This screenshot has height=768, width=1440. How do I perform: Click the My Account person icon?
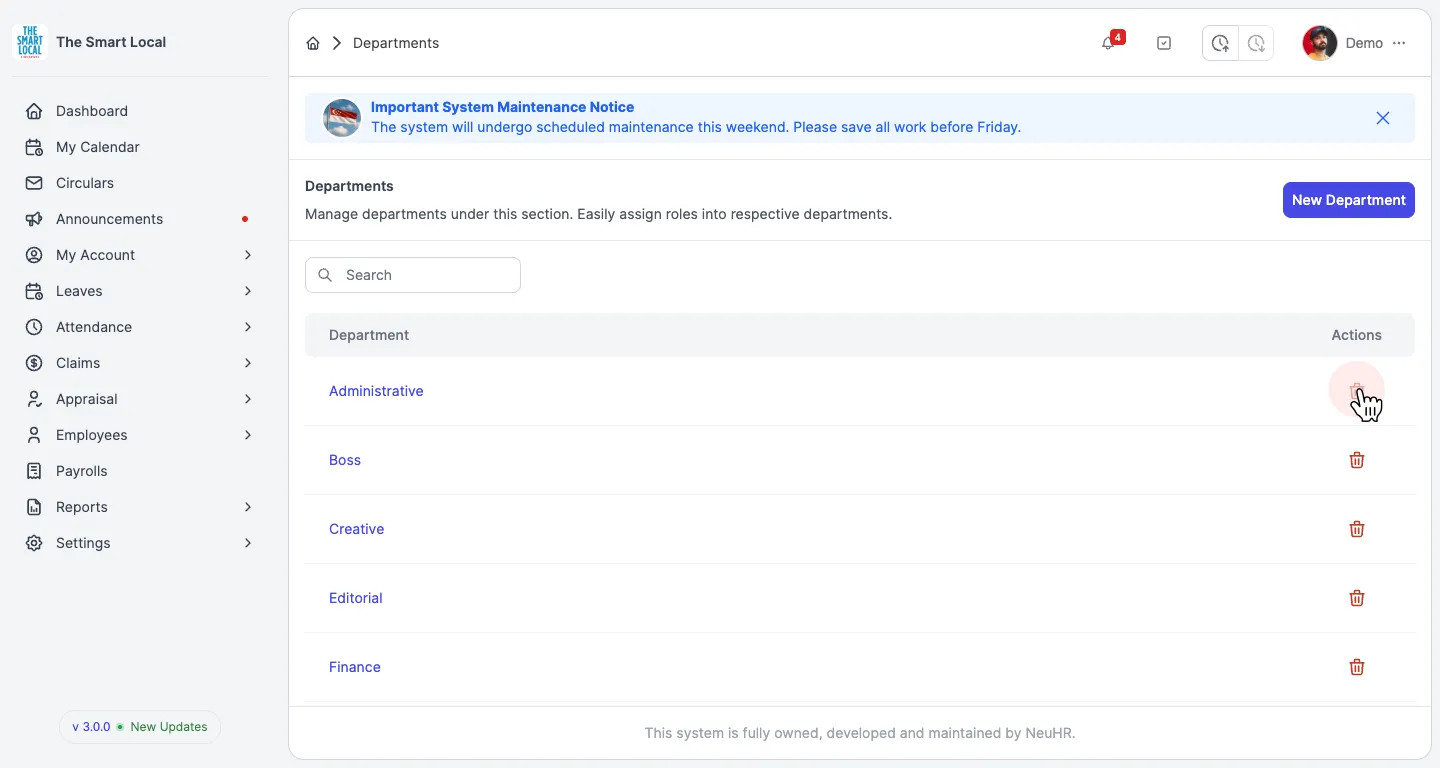point(34,255)
